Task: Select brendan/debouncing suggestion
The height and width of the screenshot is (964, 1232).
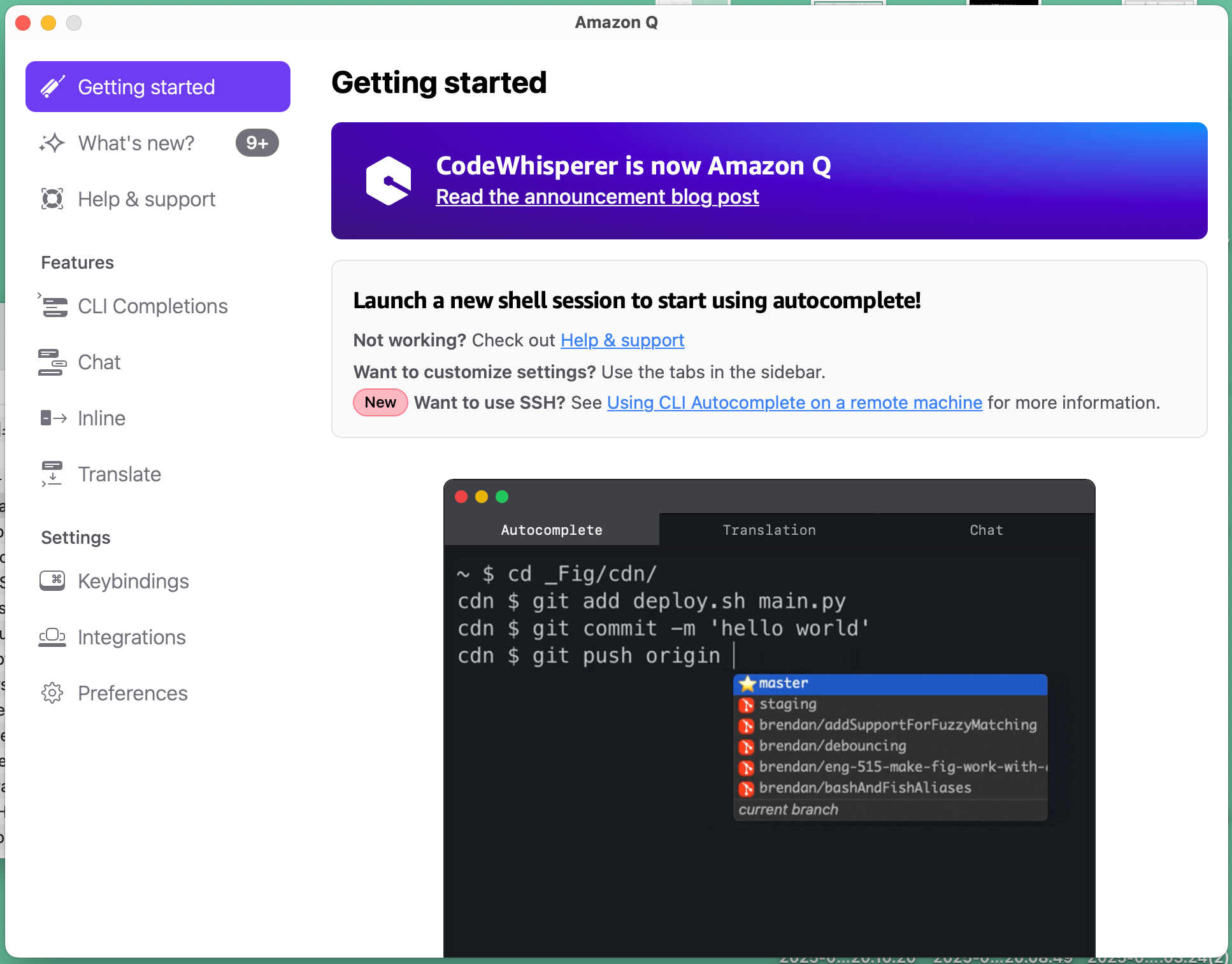Action: 891,746
